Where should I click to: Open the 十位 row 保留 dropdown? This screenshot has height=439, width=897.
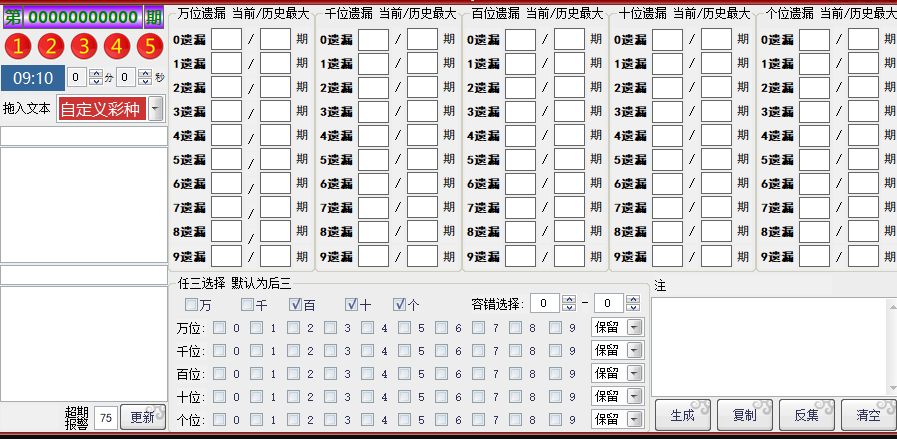(x=635, y=396)
